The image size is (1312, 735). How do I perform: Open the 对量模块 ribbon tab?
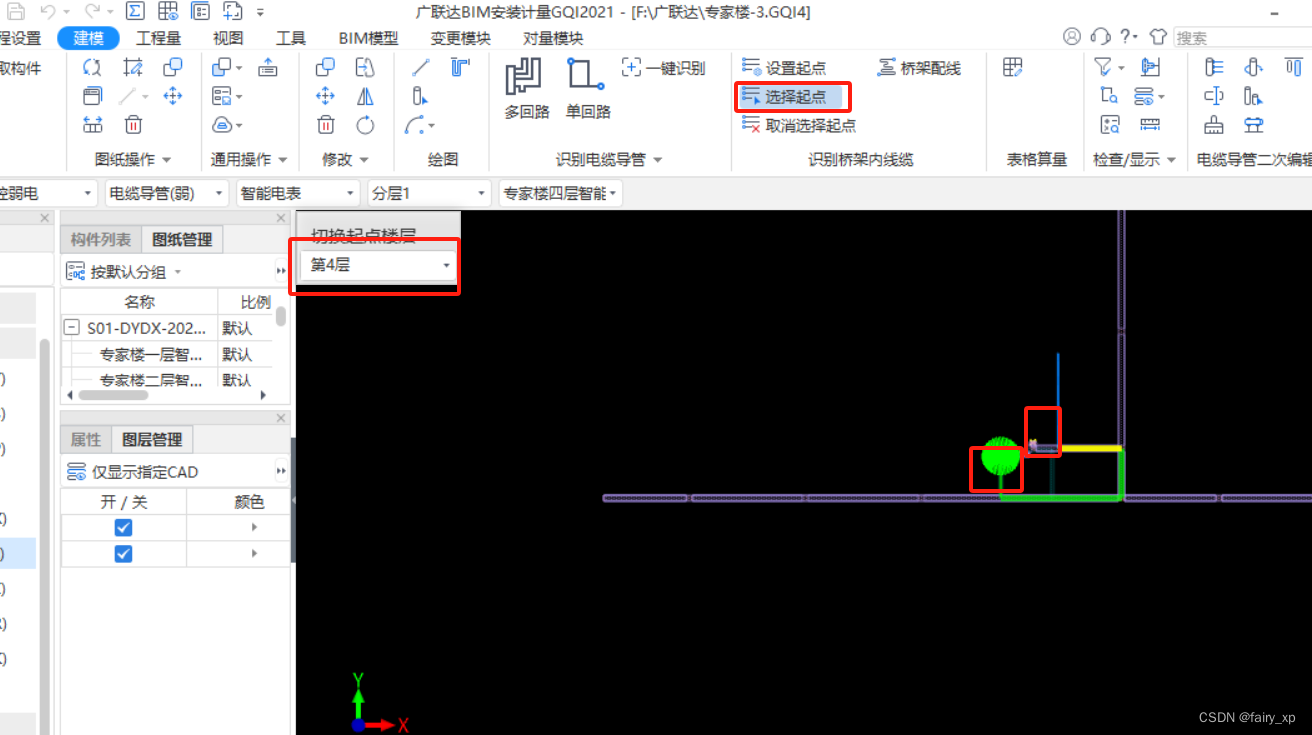point(553,38)
